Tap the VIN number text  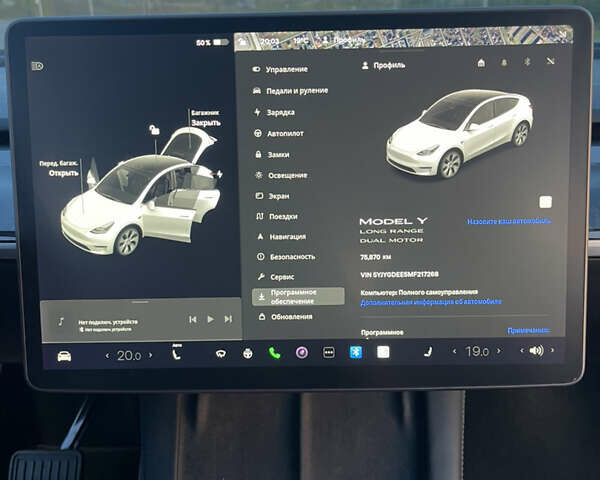(399, 274)
